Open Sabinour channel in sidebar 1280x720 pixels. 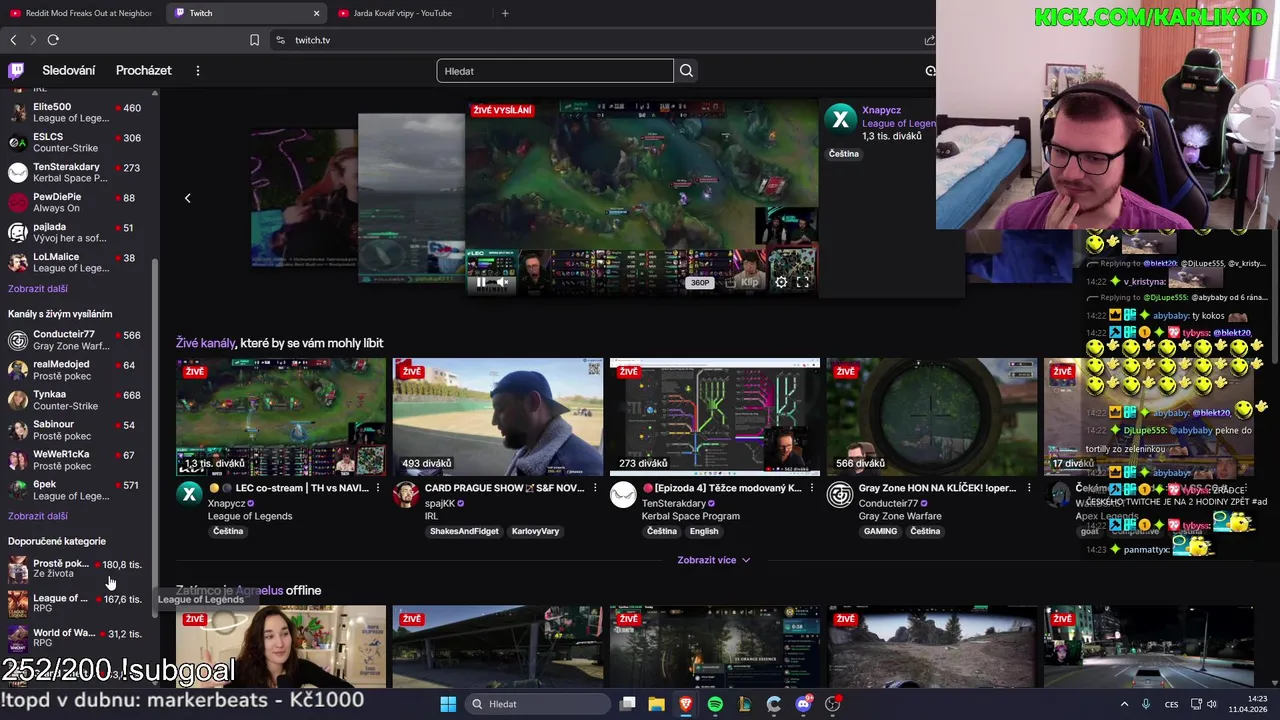coord(75,430)
